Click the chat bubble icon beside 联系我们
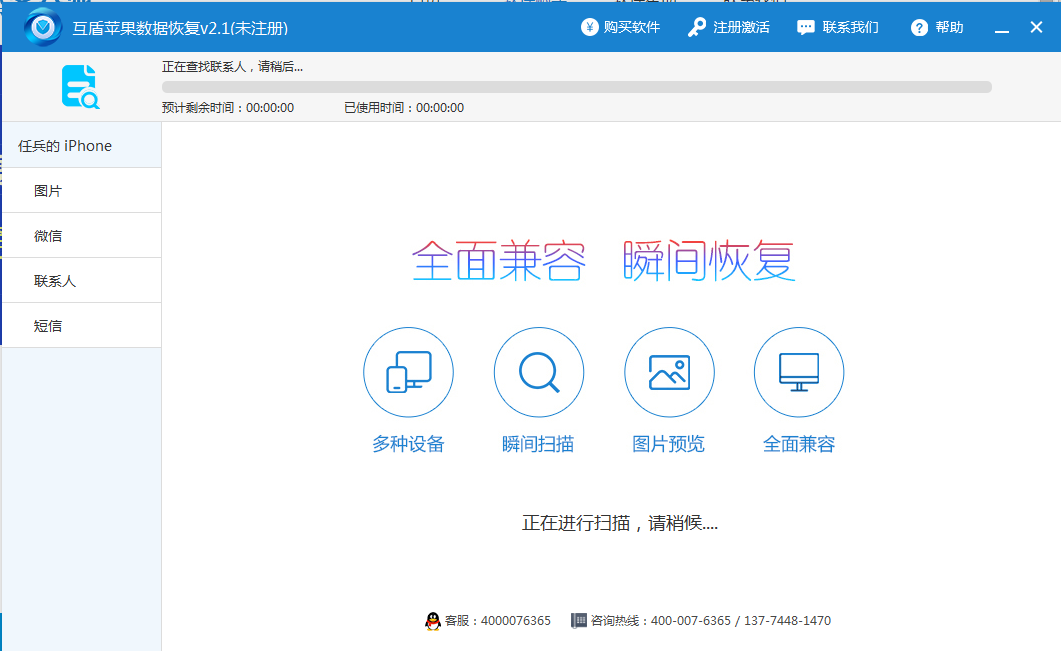The width and height of the screenshot is (1061, 651). [806, 27]
